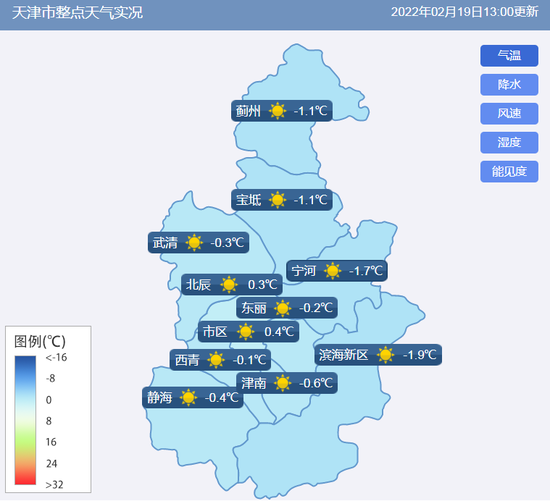Click the 图例(℃) legend title
550x501 pixels.
click(x=40, y=341)
